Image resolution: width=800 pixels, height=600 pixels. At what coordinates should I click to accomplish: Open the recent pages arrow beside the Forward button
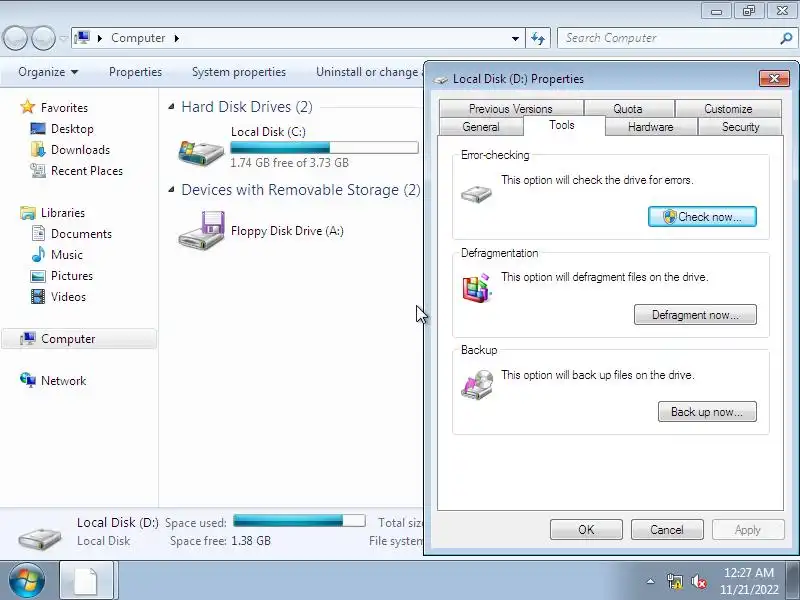(x=63, y=38)
